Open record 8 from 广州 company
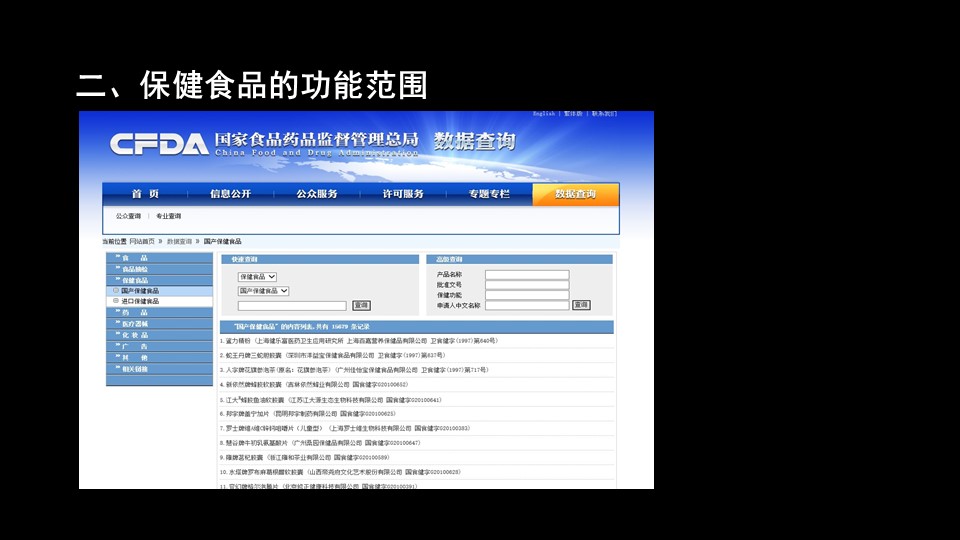The width and height of the screenshot is (960, 540). (320, 443)
